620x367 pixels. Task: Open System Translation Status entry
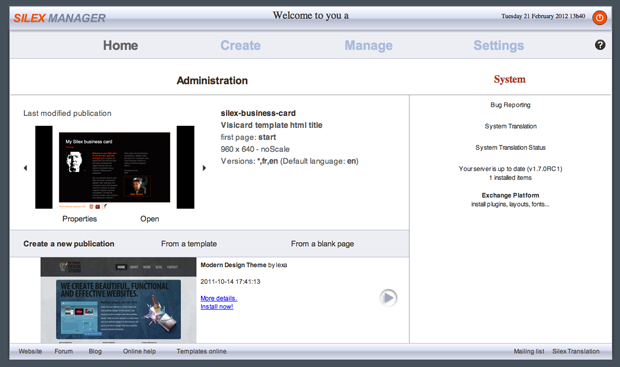(x=510, y=148)
